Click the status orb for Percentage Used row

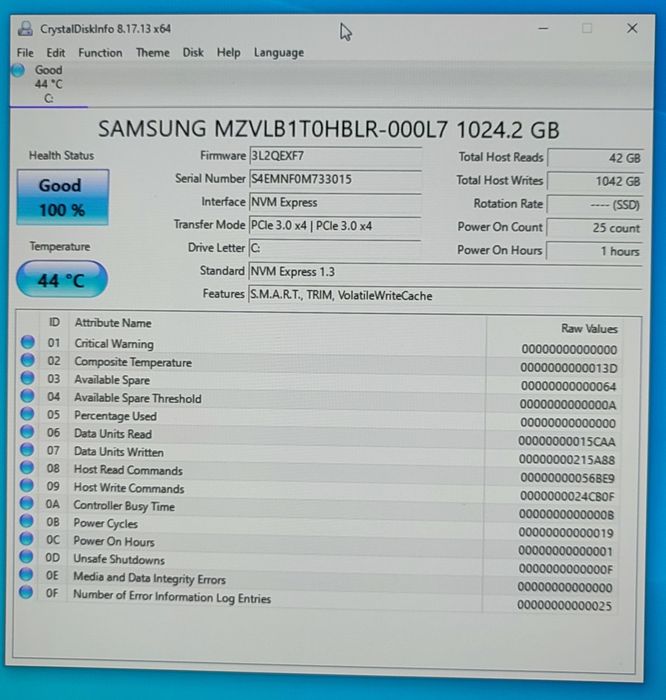(x=27, y=414)
